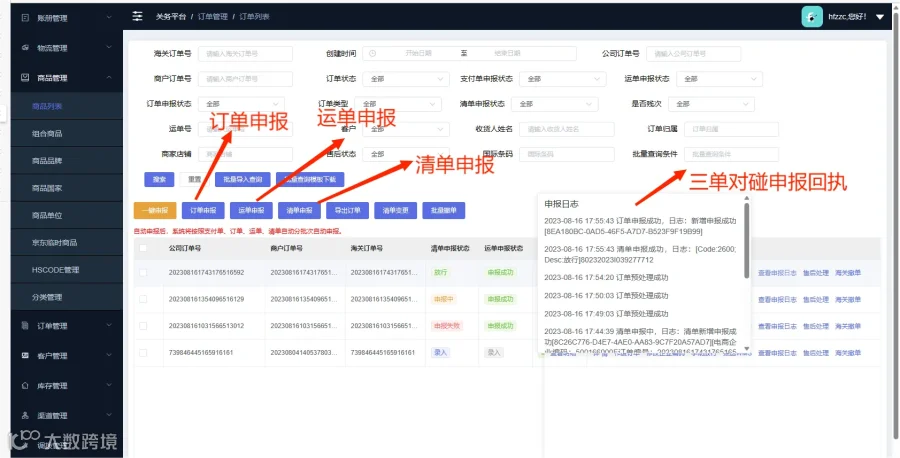Click the orange 一键申报 button

155,211
